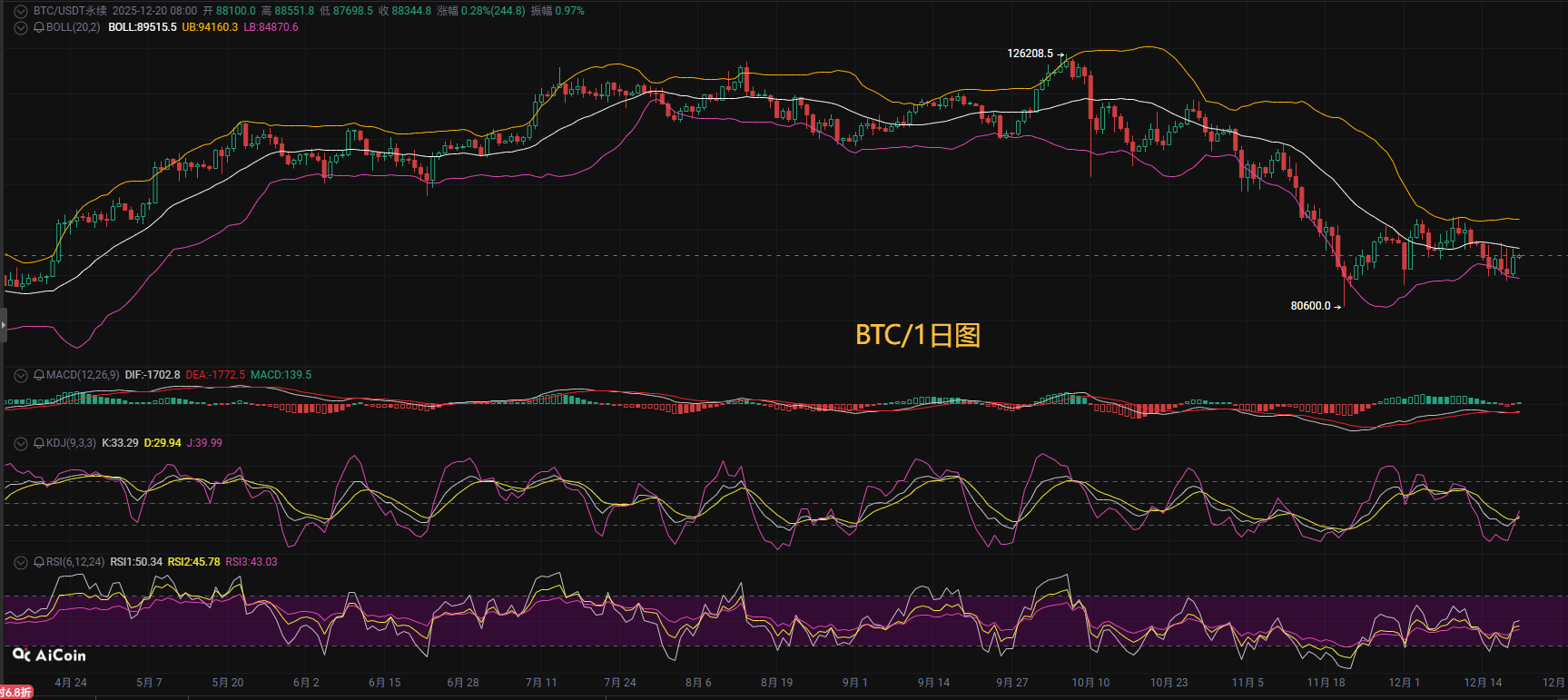The height and width of the screenshot is (700, 1568).
Task: Click the alert bell icon beside RSI(6,12,24)
Action: 39,562
